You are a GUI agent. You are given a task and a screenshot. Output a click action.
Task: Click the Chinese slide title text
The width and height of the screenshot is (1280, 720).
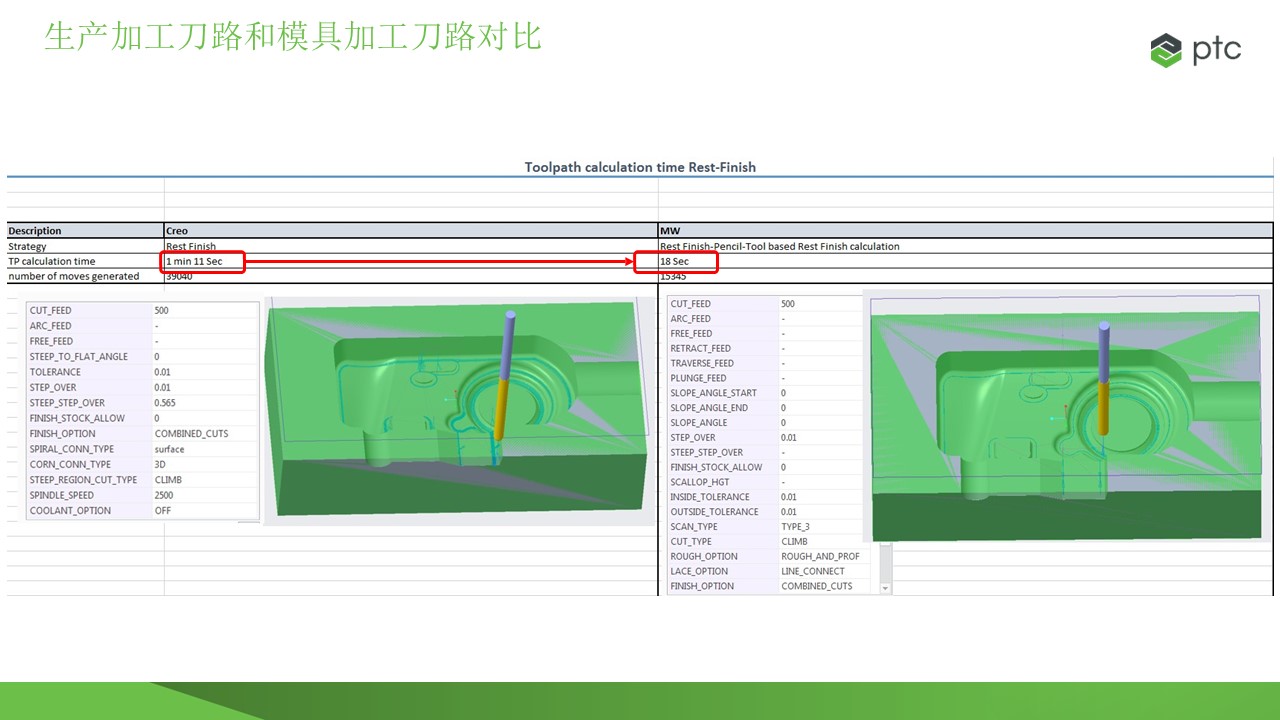click(x=293, y=36)
